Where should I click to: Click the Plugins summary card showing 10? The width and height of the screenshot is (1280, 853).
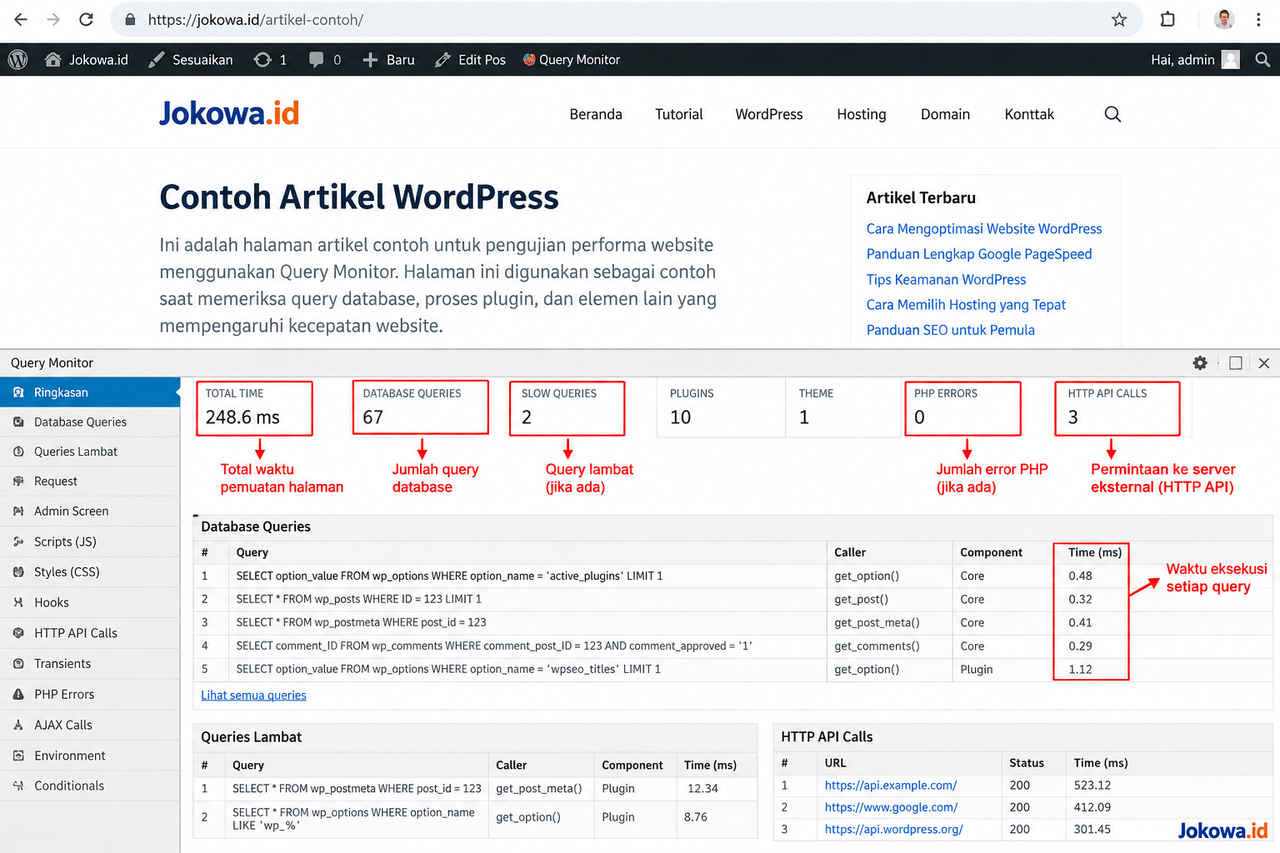click(720, 408)
